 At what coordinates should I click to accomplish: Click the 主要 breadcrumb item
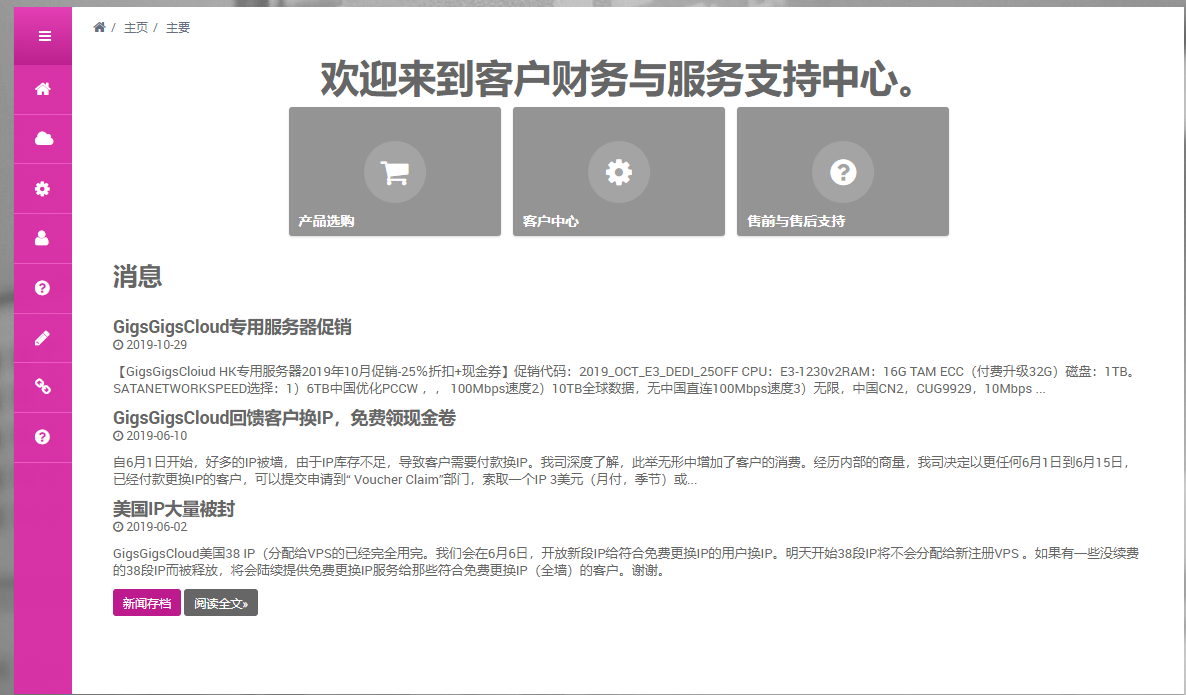(178, 28)
